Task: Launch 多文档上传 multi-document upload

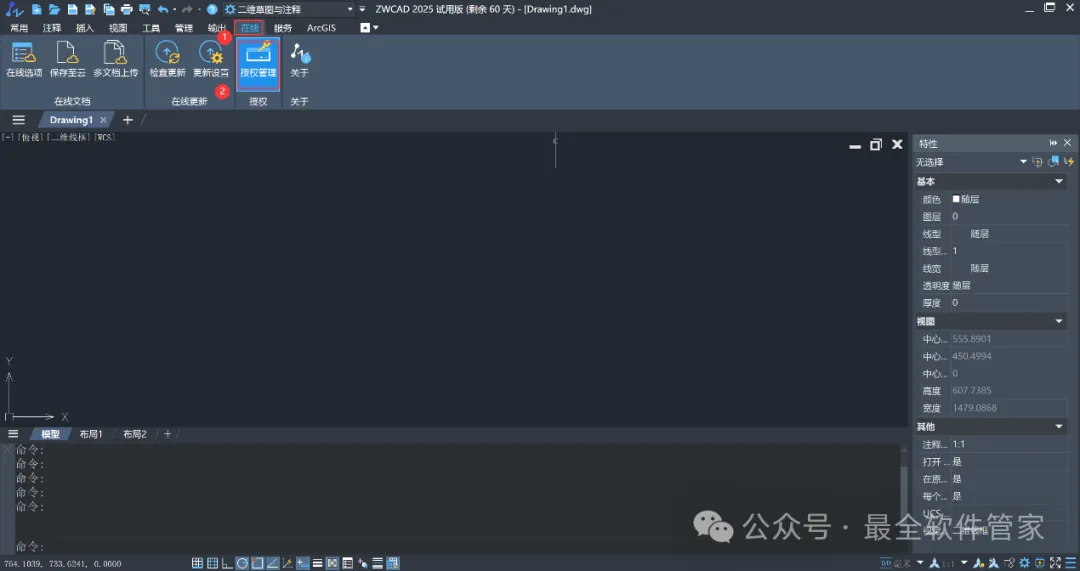Action: [115, 60]
